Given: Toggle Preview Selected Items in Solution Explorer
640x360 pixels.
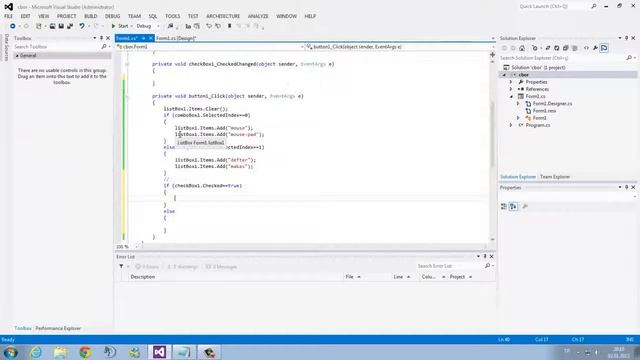Looking at the screenshot, I should pos(604,48).
